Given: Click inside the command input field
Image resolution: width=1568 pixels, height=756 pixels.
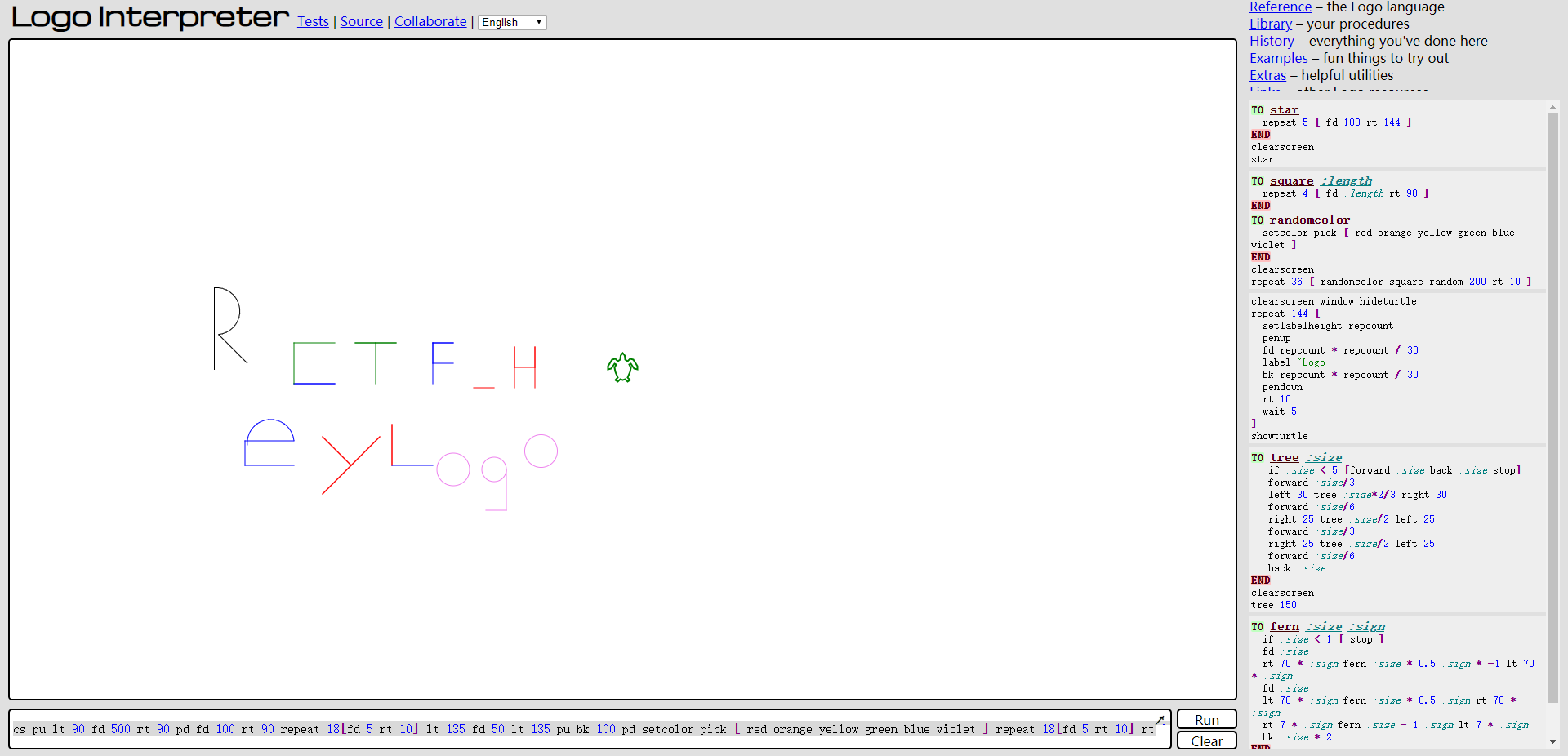Looking at the screenshot, I should click(572, 729).
